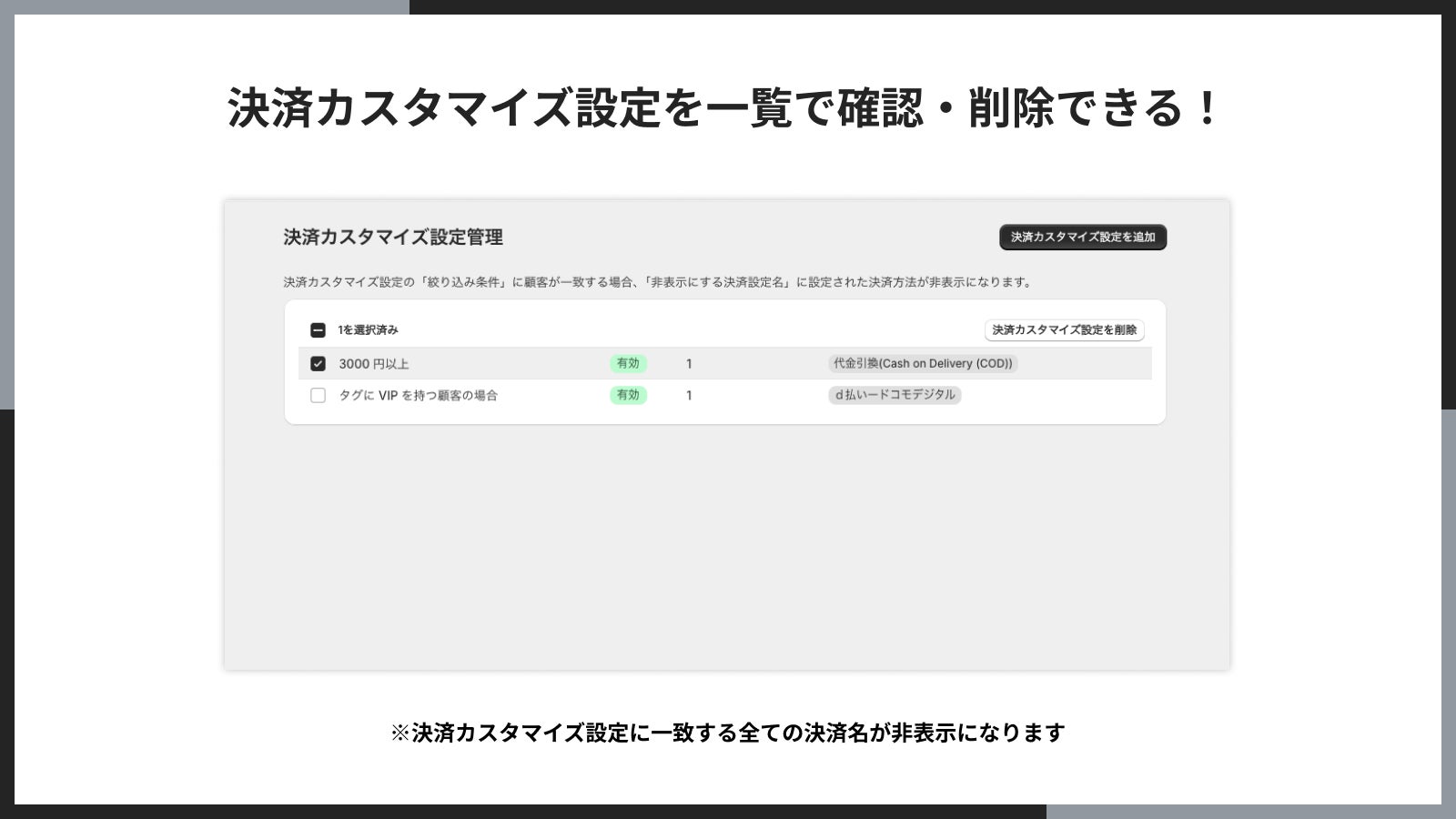Uncheck the 3000 円以上 row checkbox
The height and width of the screenshot is (819, 1456).
pyautogui.click(x=318, y=363)
